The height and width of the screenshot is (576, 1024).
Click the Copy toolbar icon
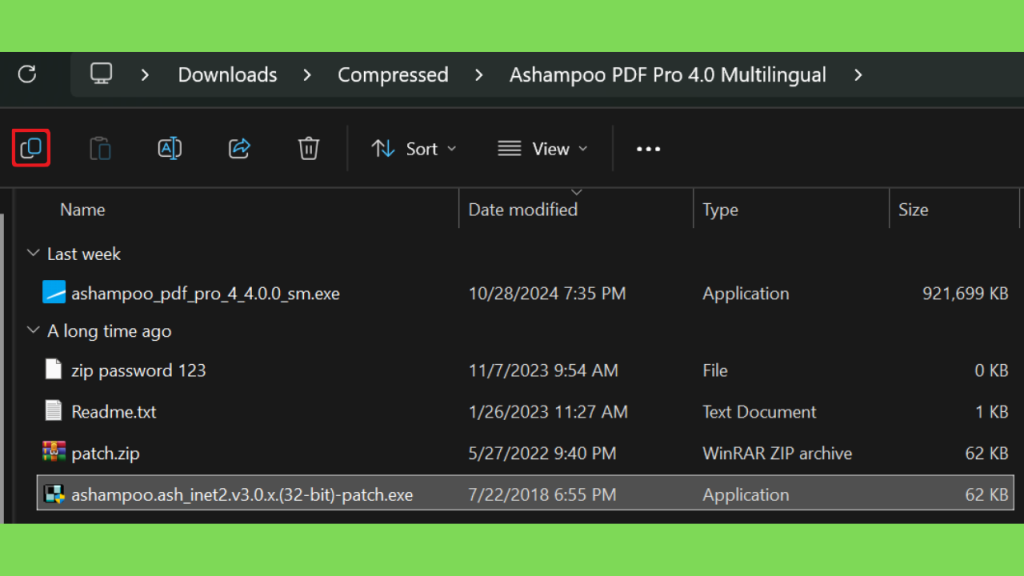31,148
